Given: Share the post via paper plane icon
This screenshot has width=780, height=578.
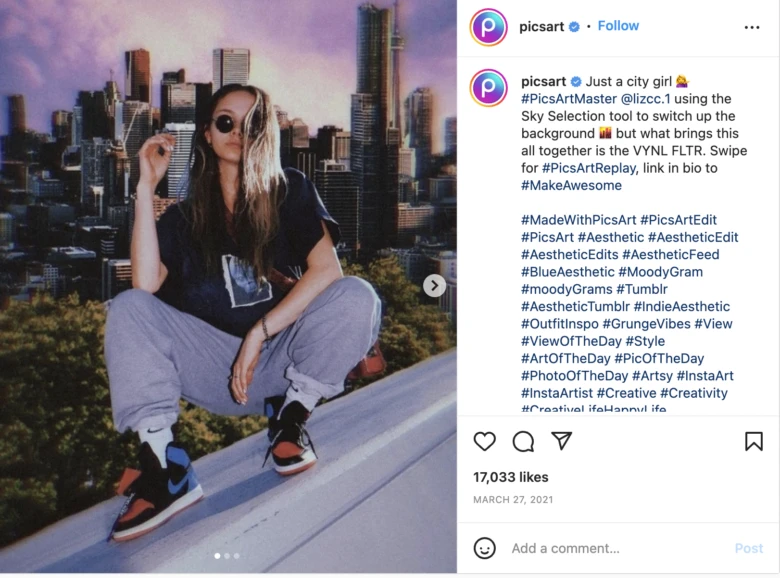Looking at the screenshot, I should click(562, 441).
